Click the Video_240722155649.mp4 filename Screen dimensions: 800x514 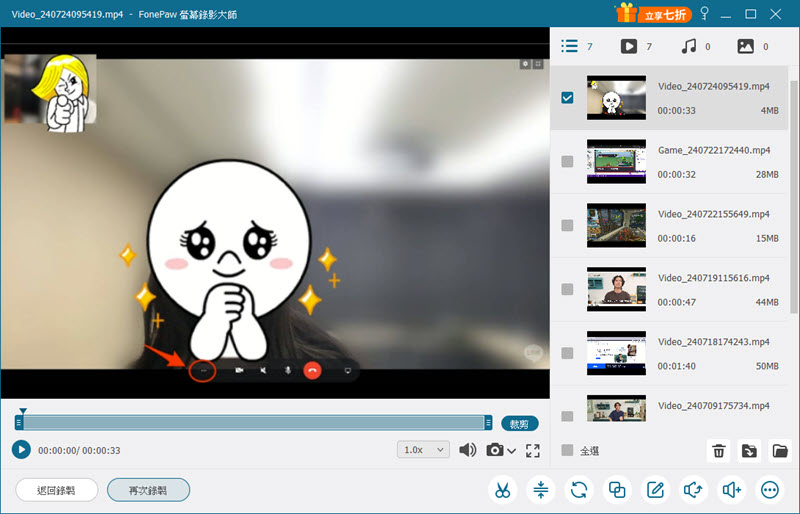[x=713, y=214]
